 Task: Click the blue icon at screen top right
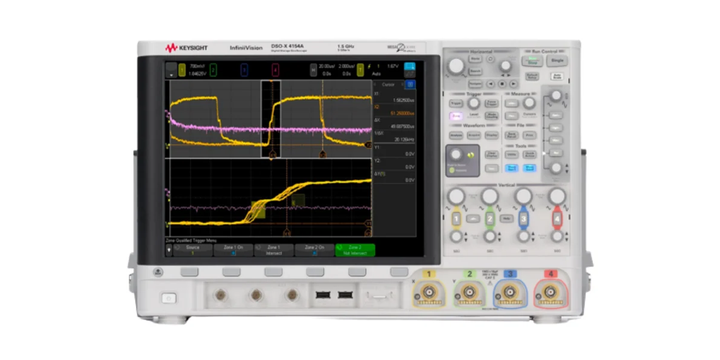click(410, 67)
